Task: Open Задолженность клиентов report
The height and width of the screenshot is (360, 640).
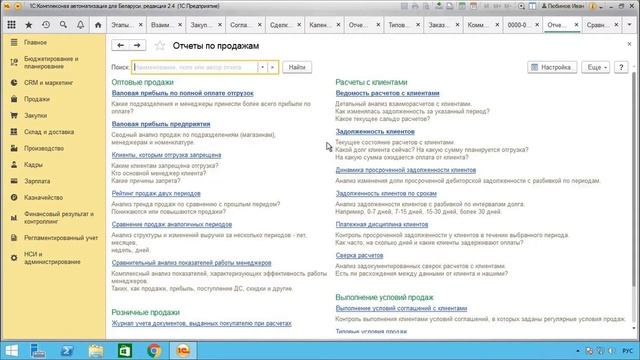Action: pos(375,131)
